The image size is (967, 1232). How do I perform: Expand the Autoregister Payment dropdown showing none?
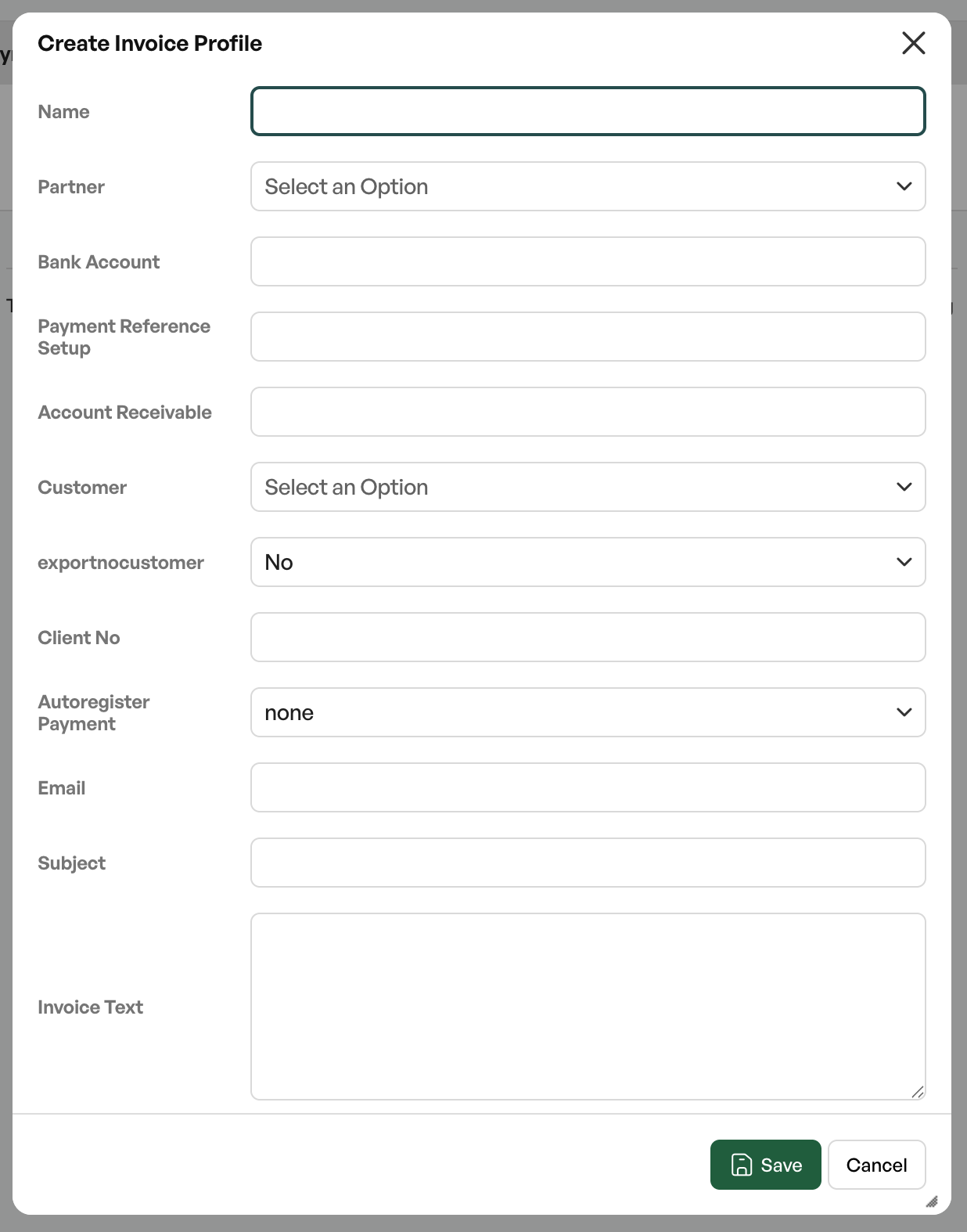[588, 712]
